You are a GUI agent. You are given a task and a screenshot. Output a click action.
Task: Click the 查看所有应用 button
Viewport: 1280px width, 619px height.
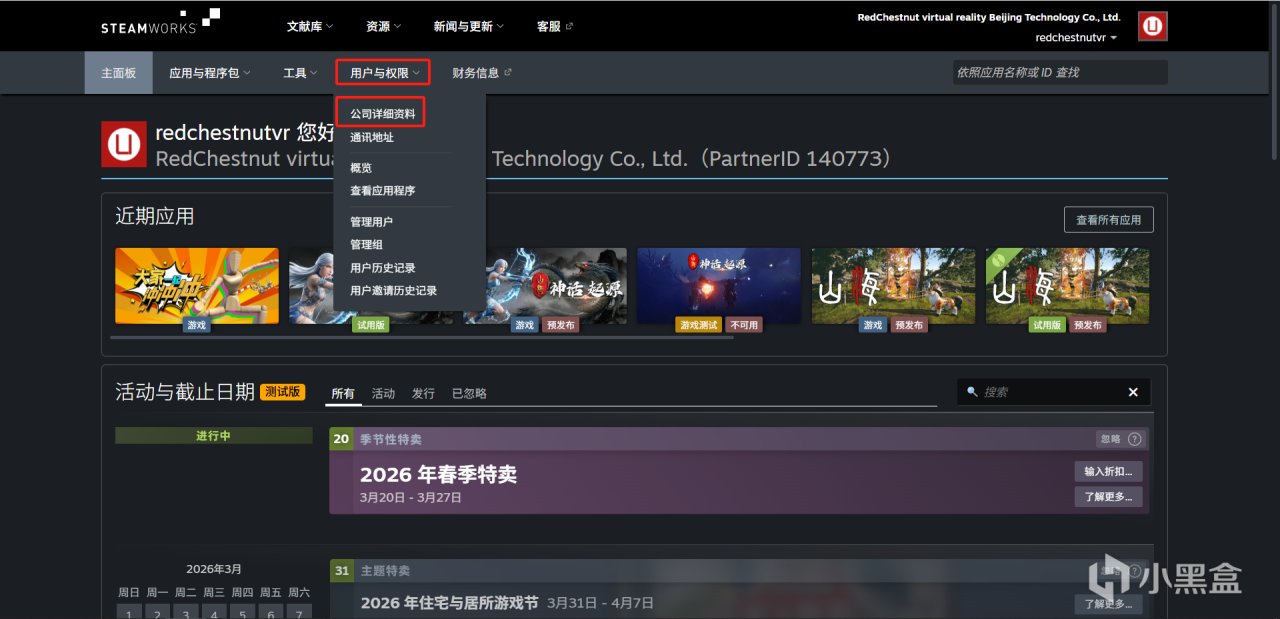click(x=1108, y=220)
